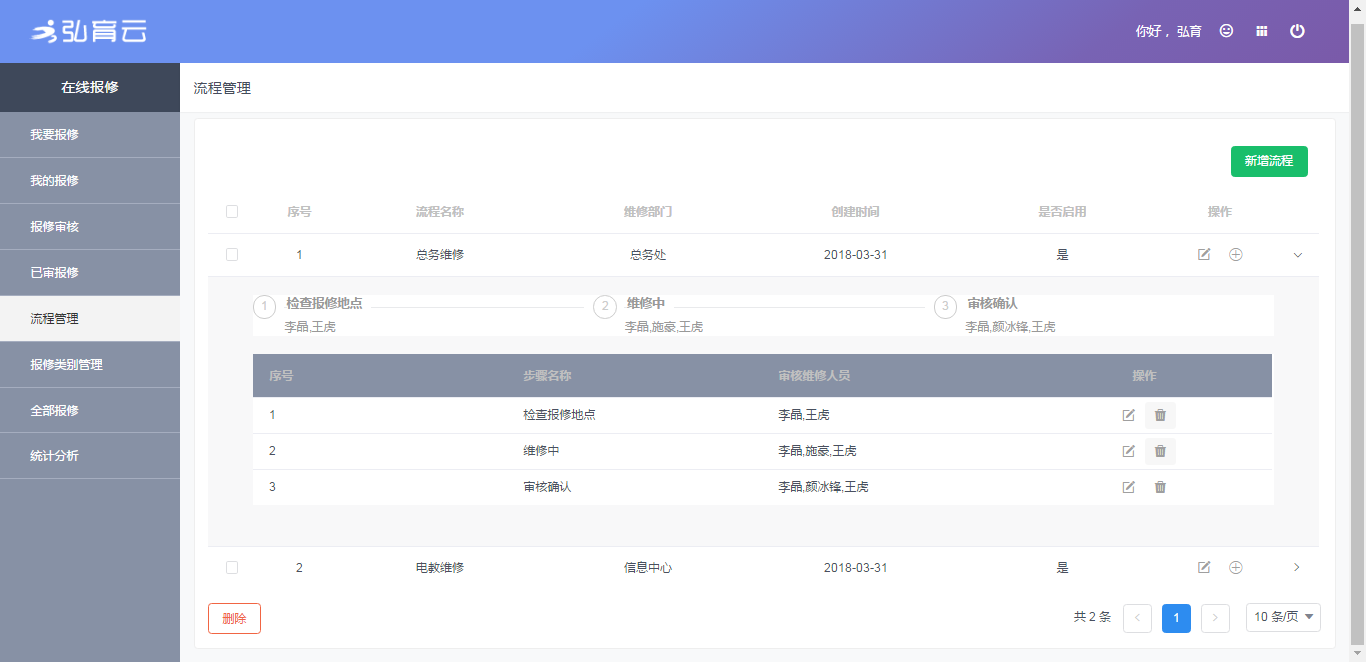Edit the 电教维修 workflow row
Image resolution: width=1366 pixels, height=662 pixels.
(x=1204, y=568)
